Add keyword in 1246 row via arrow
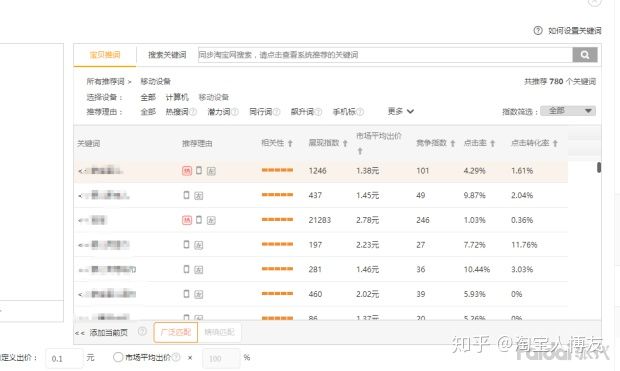 pyautogui.click(x=81, y=171)
